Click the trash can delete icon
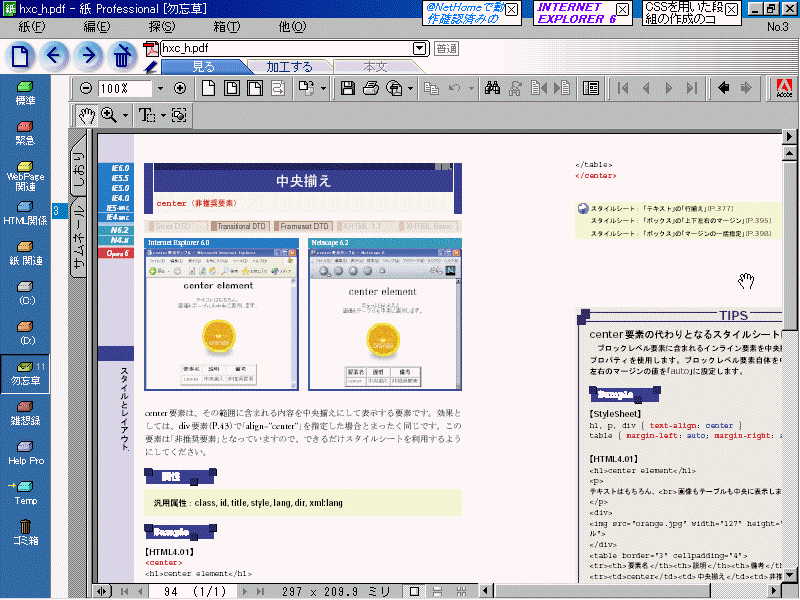 pos(122,56)
